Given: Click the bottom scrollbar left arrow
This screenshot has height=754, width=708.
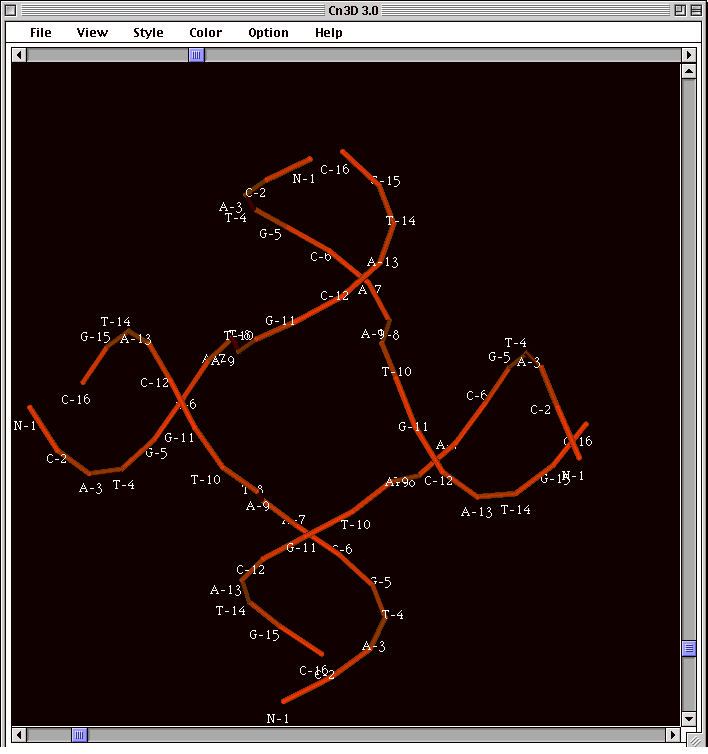Looking at the screenshot, I should click(x=19, y=735).
